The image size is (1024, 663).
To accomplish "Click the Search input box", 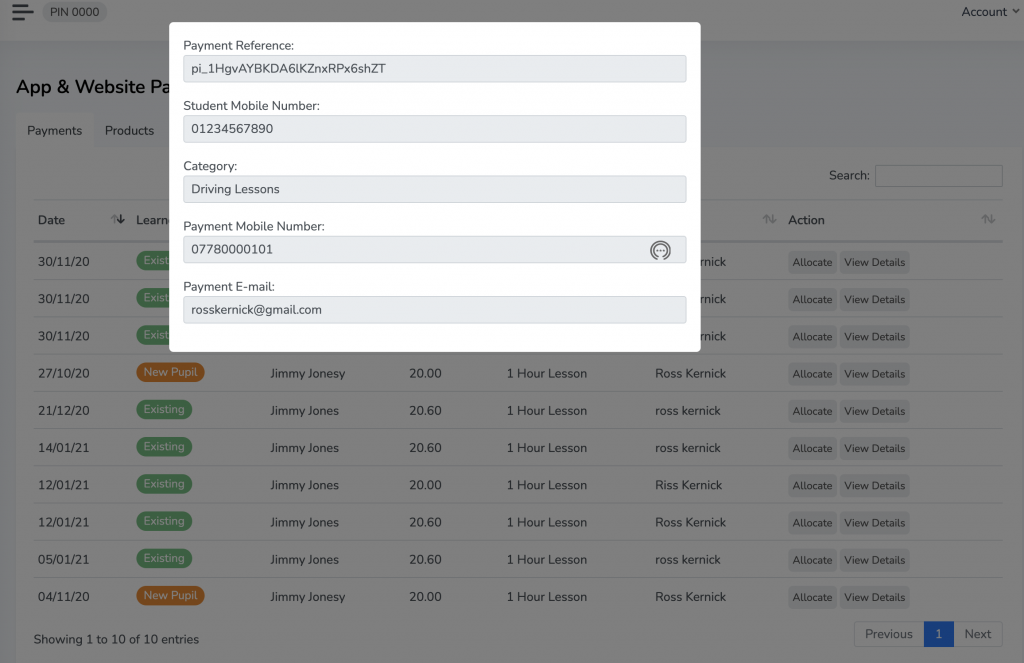I will pos(938,176).
